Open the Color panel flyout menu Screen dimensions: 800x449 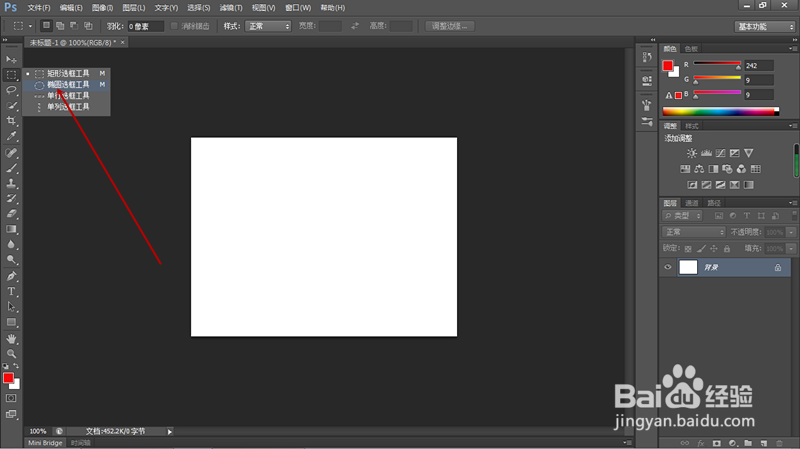coord(793,48)
